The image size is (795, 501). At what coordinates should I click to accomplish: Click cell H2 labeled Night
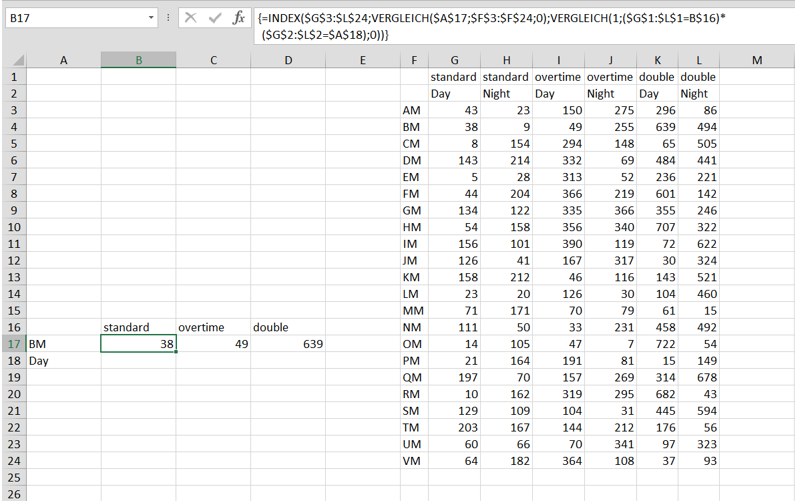pos(506,93)
